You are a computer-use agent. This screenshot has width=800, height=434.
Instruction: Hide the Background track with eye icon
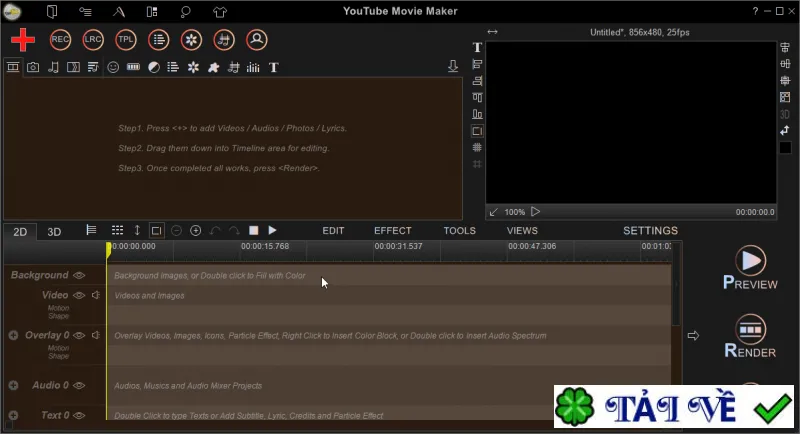click(x=79, y=275)
